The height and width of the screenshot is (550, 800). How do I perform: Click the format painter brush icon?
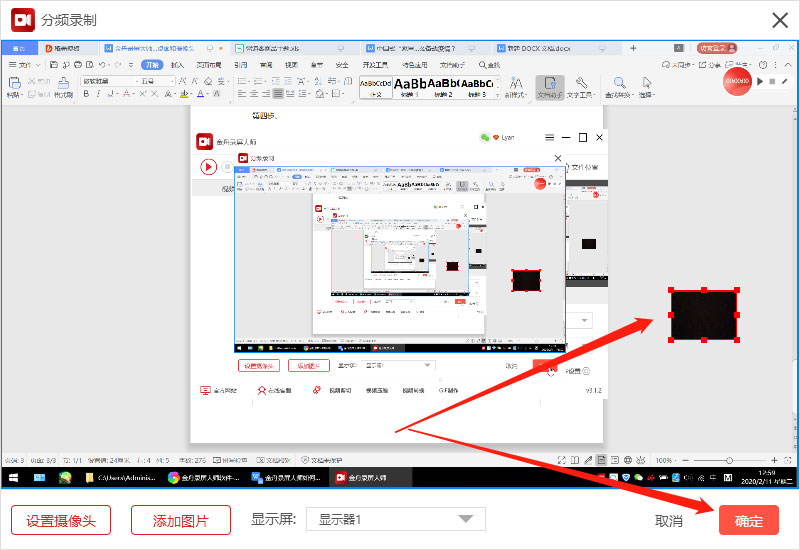(63, 83)
